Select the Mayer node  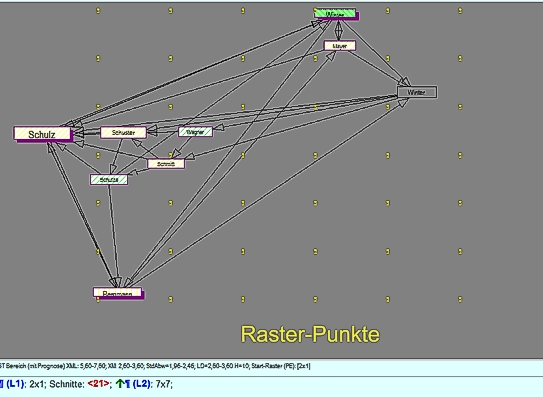pyautogui.click(x=340, y=46)
